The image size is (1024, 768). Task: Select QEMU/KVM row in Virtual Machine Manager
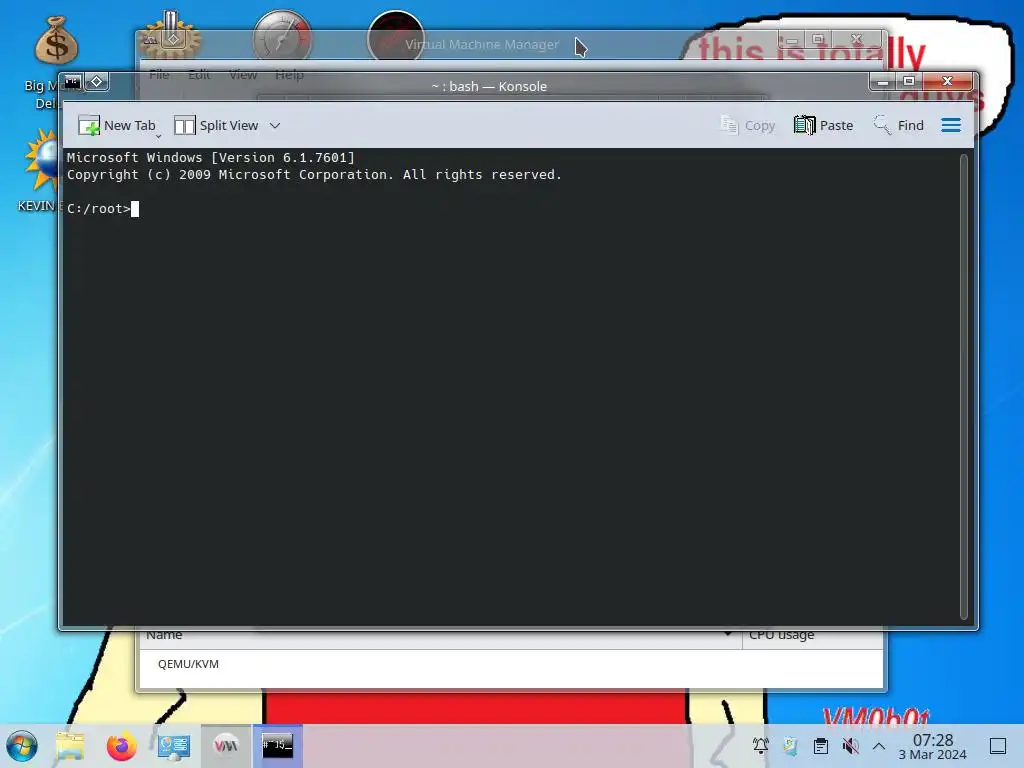click(511, 664)
